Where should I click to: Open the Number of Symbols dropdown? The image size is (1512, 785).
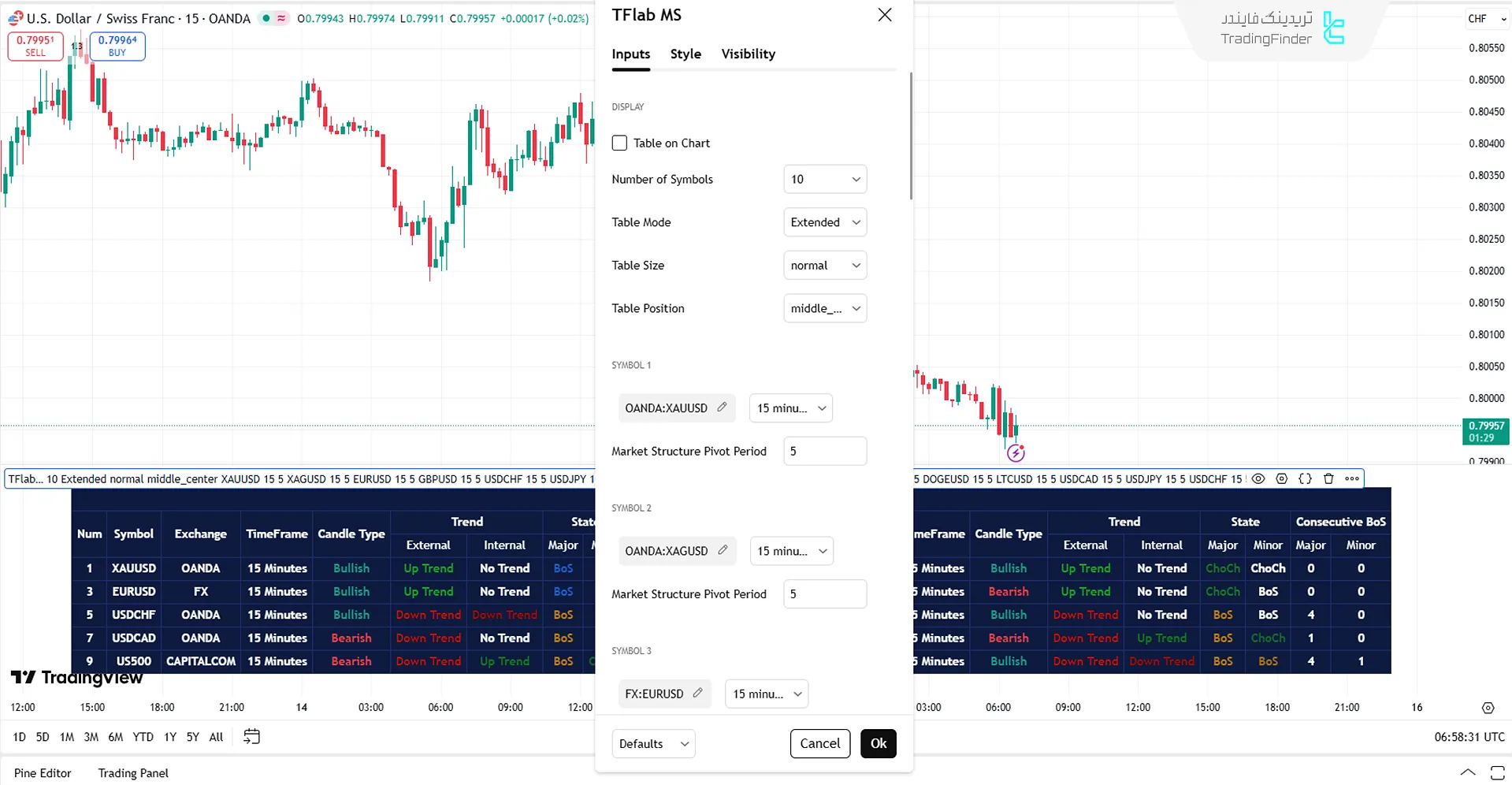pyautogui.click(x=824, y=179)
